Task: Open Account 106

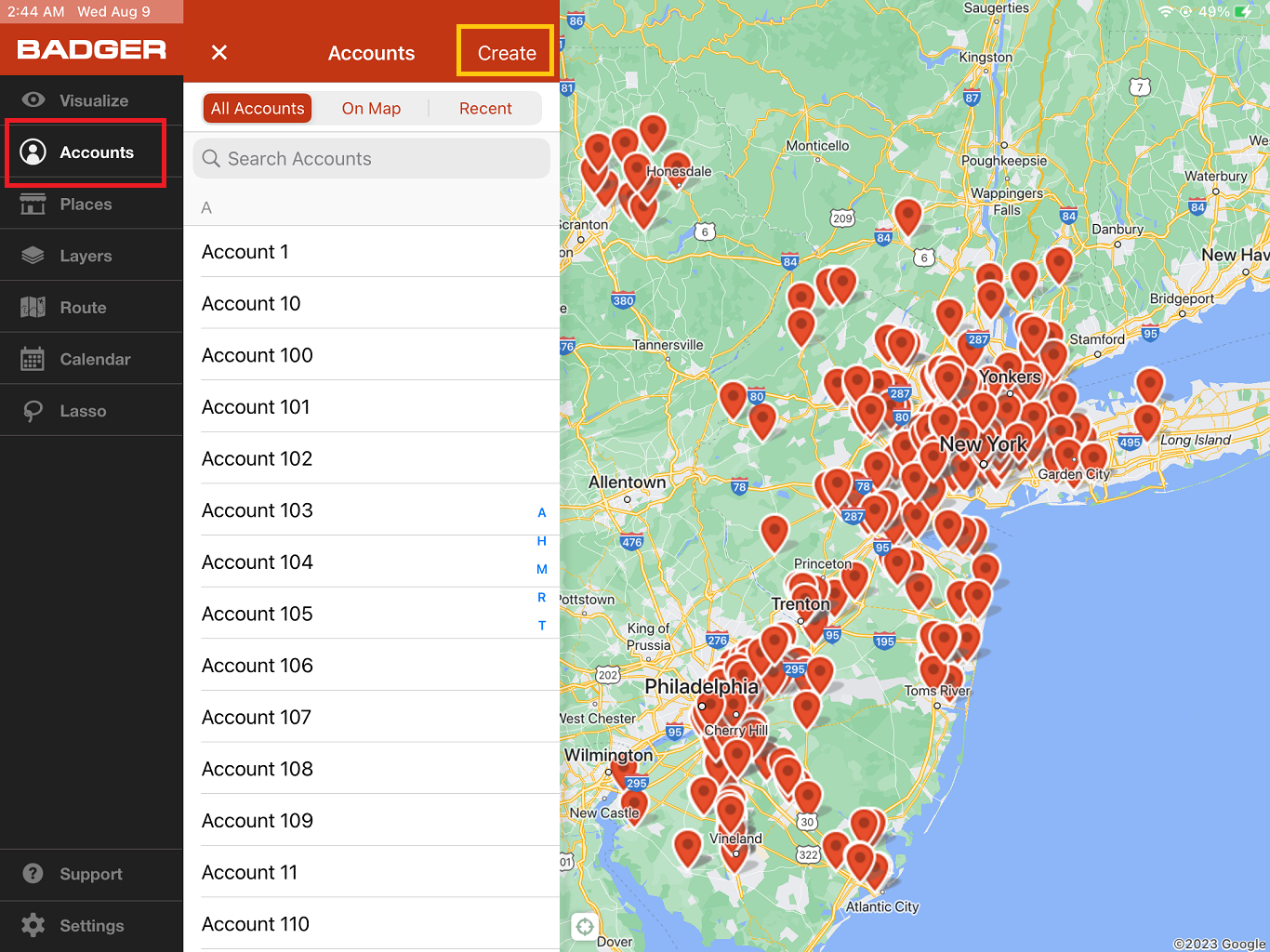Action: tap(372, 666)
